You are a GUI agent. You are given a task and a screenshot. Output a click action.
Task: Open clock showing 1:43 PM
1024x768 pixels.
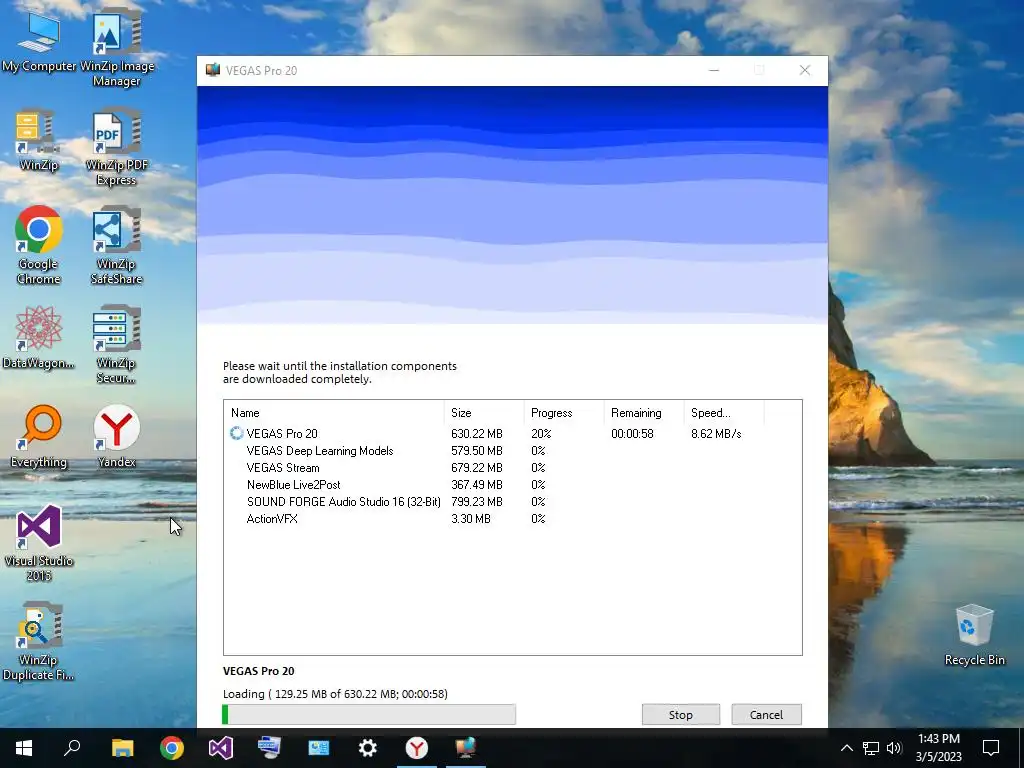tap(938, 748)
